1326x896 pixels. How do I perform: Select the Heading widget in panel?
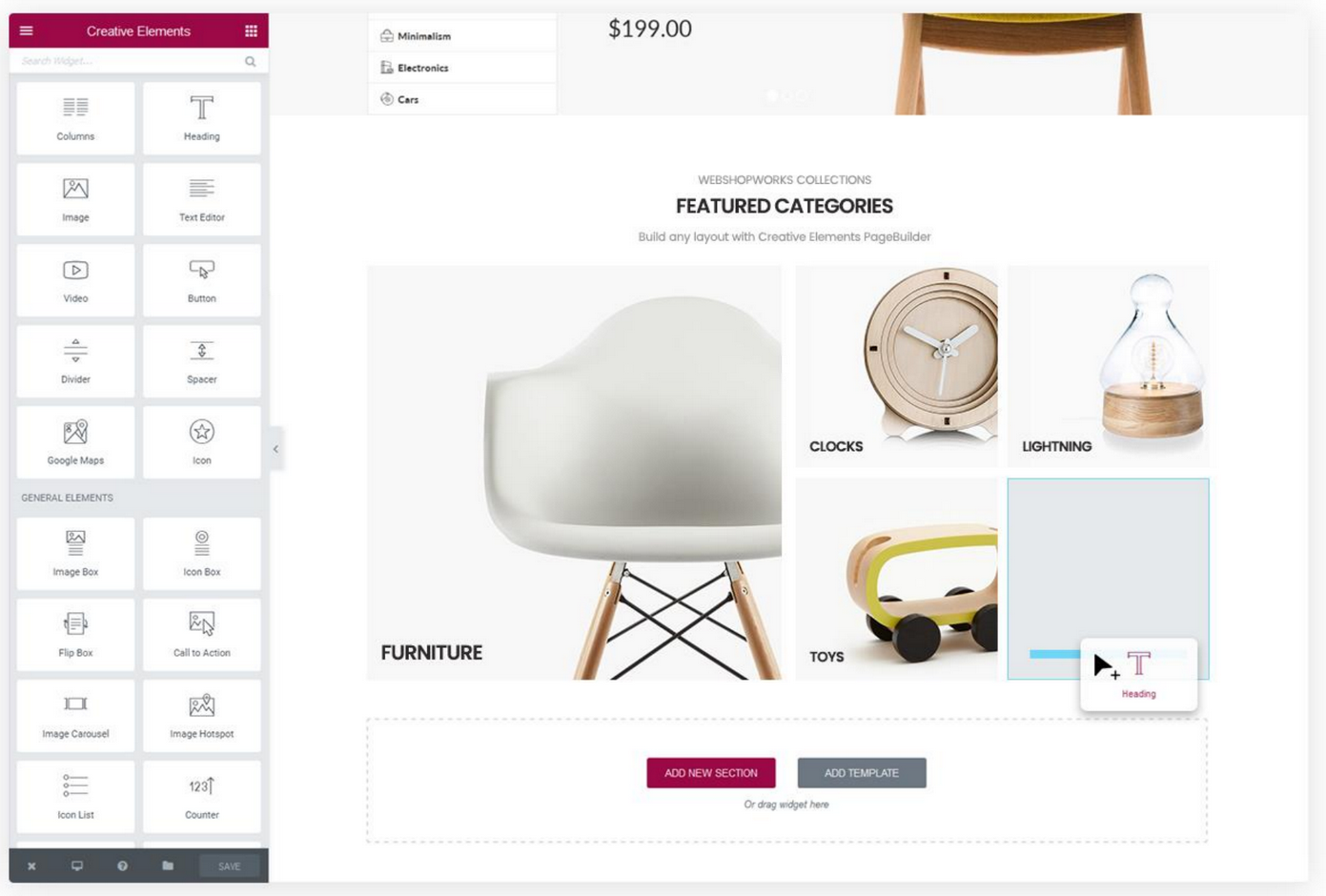(x=201, y=118)
